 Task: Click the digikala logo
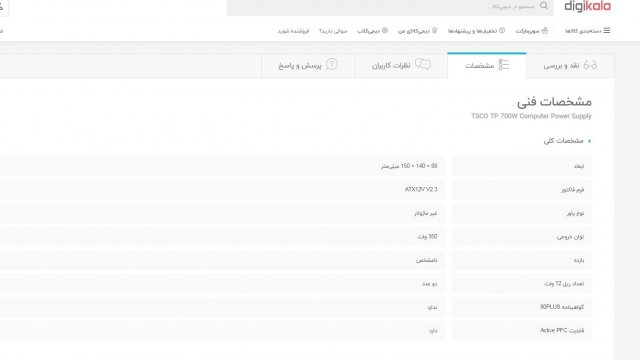pos(587,6)
